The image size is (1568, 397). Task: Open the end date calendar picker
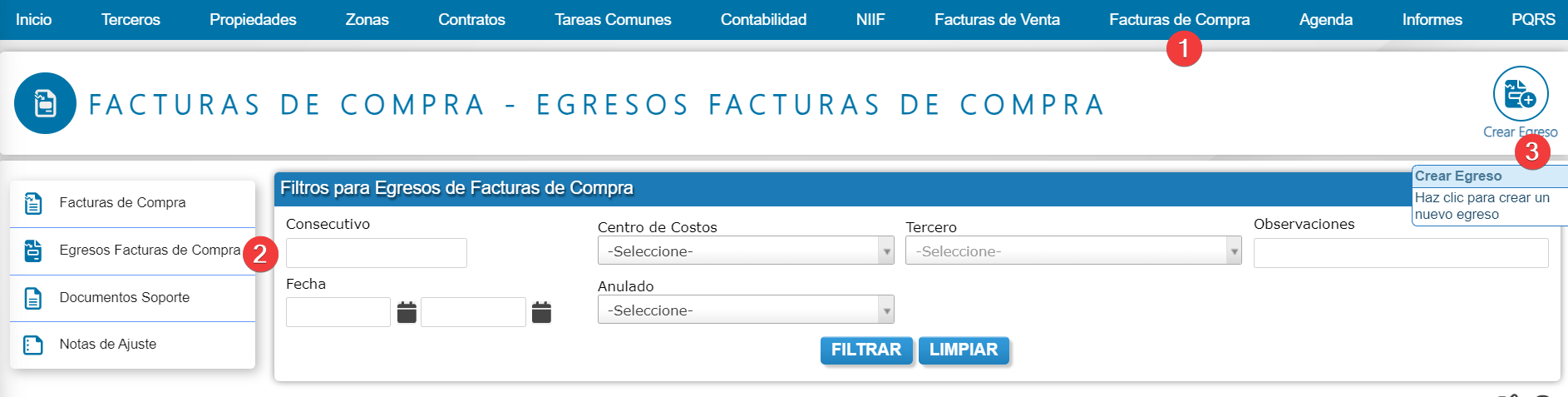(x=541, y=313)
